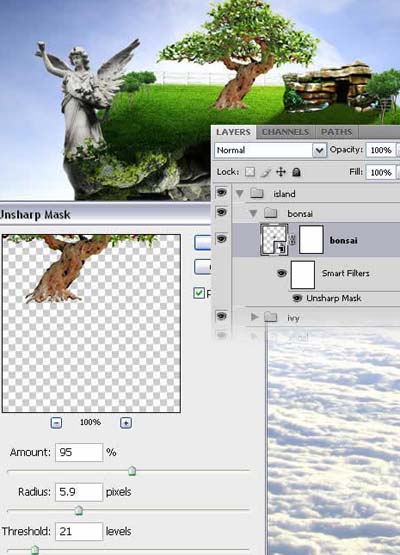Collapse the island group folder
The width and height of the screenshot is (400, 555).
[240, 194]
